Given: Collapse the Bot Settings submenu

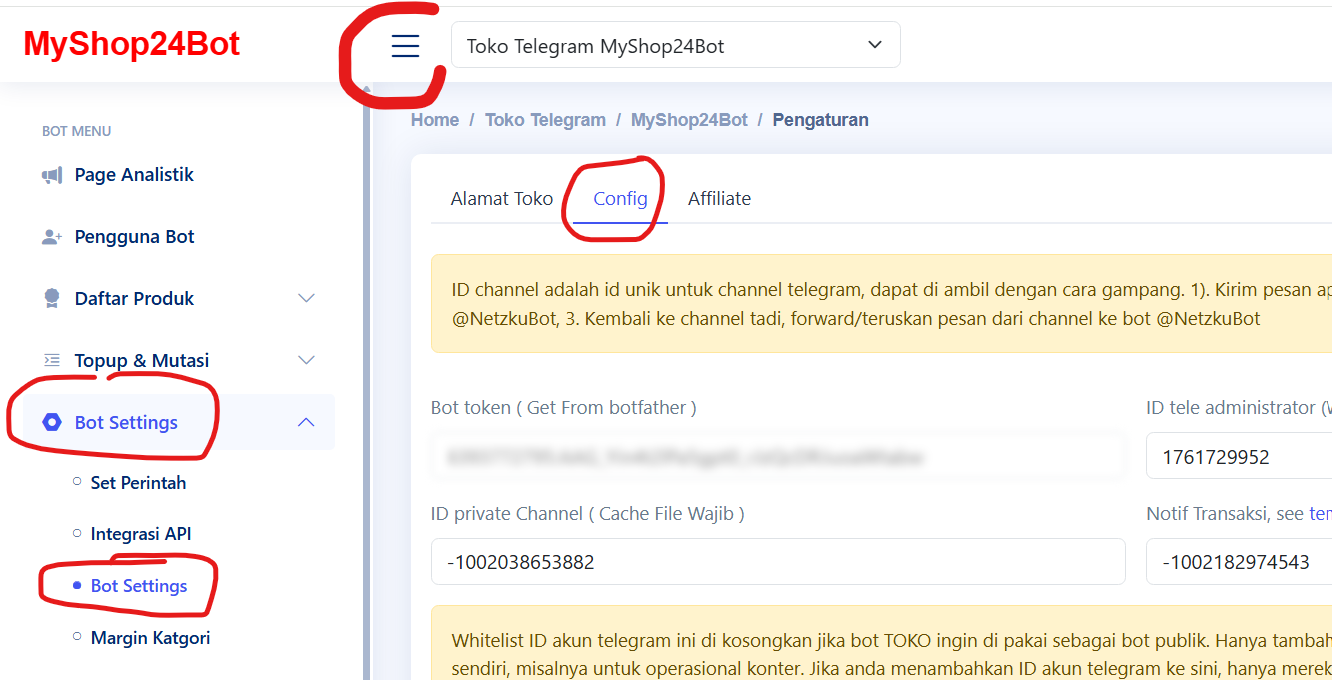Looking at the screenshot, I should 306,422.
